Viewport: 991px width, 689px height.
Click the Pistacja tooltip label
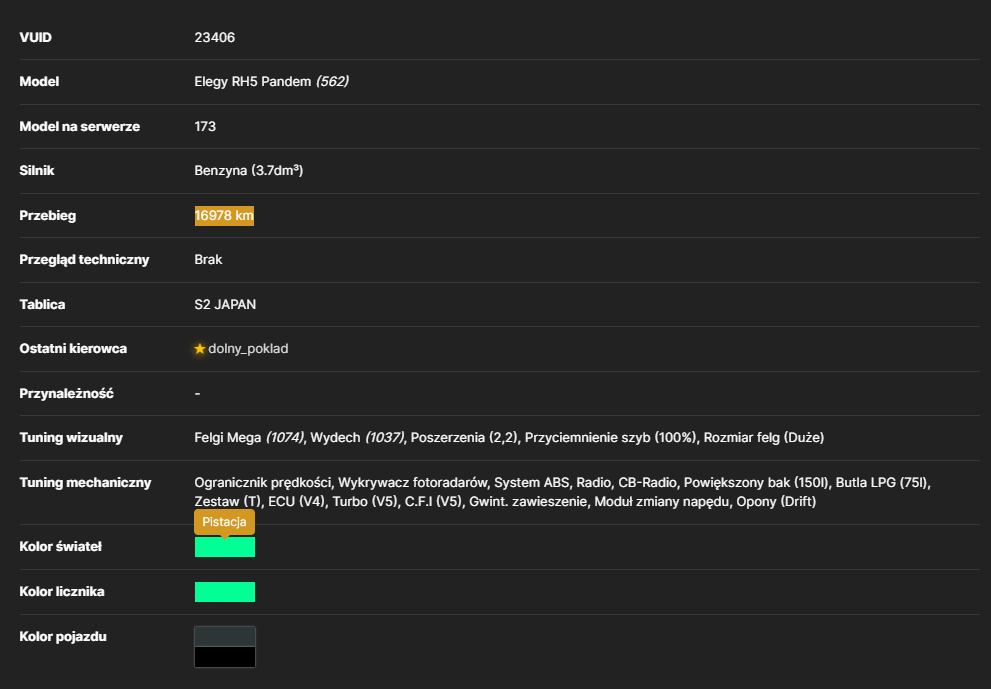[224, 522]
